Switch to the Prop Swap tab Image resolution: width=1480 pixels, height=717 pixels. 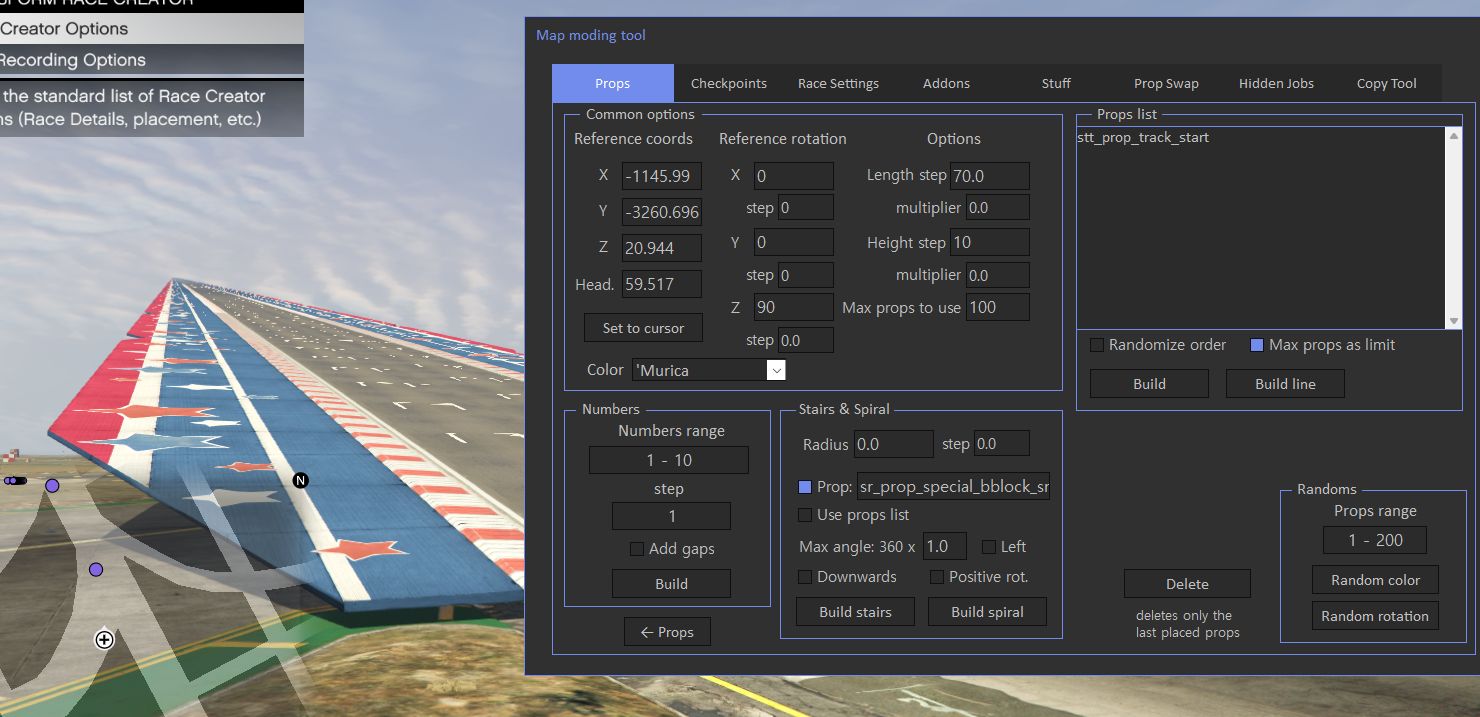pyautogui.click(x=1166, y=83)
